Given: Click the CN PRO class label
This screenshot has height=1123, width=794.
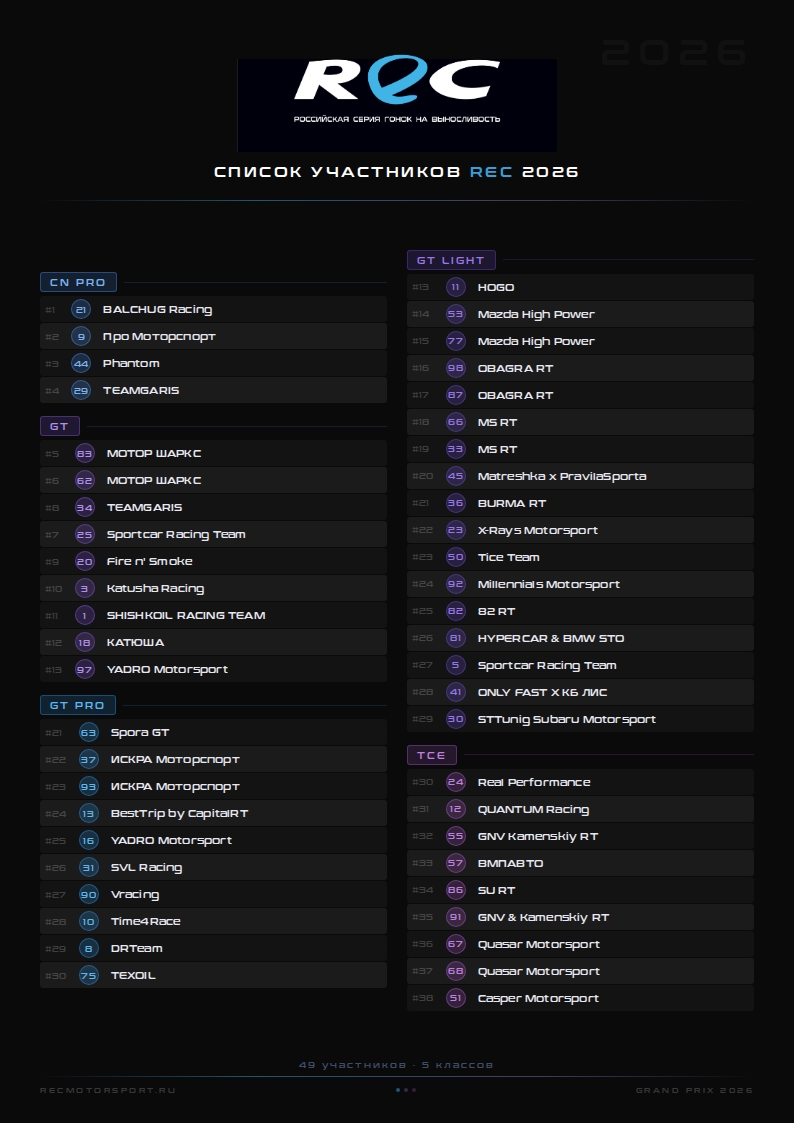Looking at the screenshot, I should click(78, 282).
